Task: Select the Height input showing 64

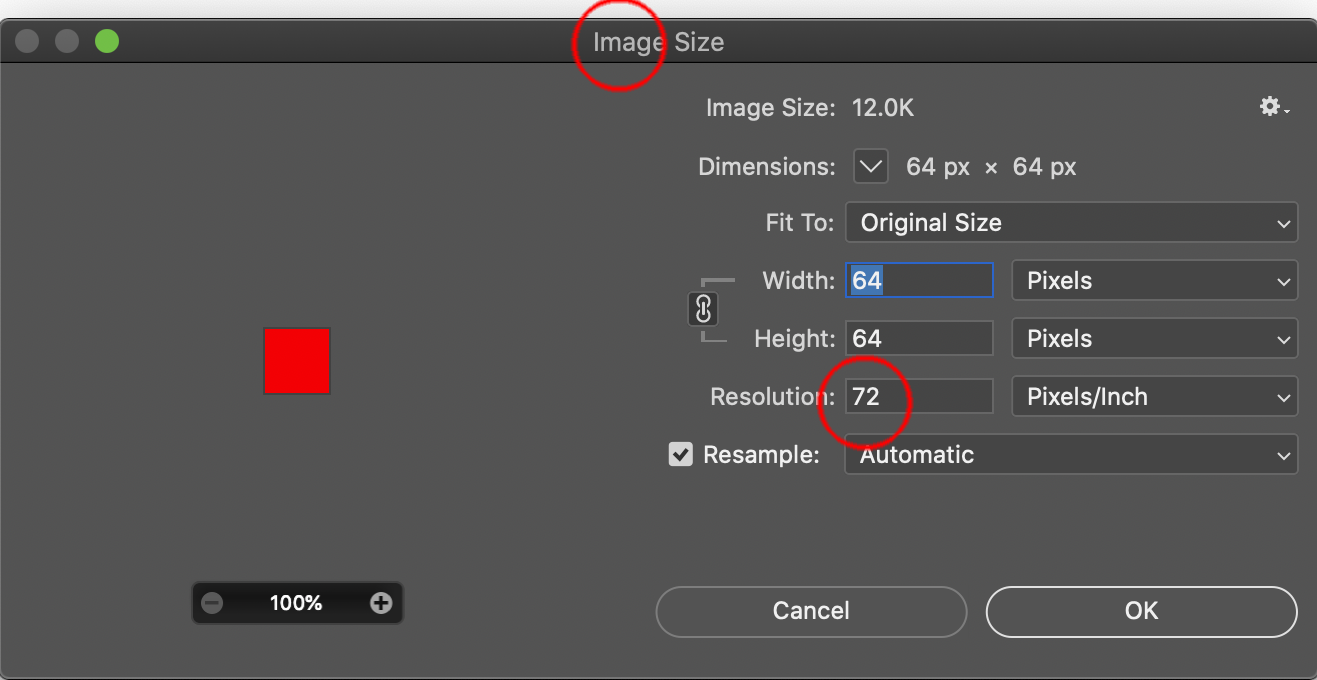Action: pos(918,338)
